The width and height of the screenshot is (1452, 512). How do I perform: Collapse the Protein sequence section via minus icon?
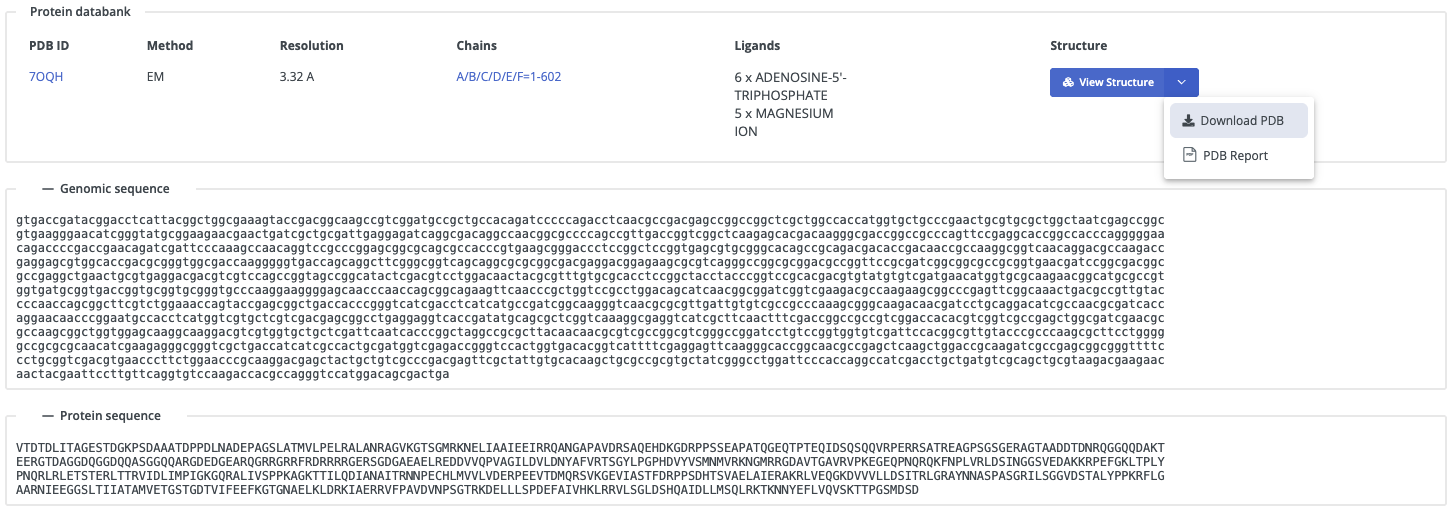pyautogui.click(x=47, y=416)
